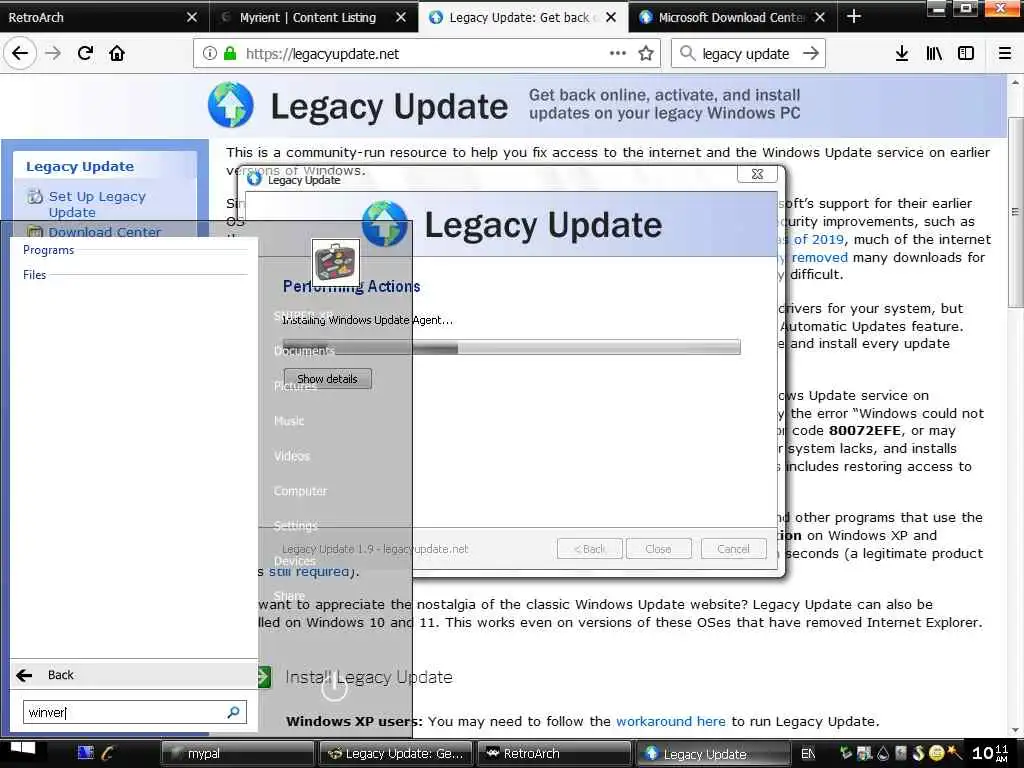Switch to RetroArch taskbar window
The height and width of the screenshot is (768, 1024).
554,754
